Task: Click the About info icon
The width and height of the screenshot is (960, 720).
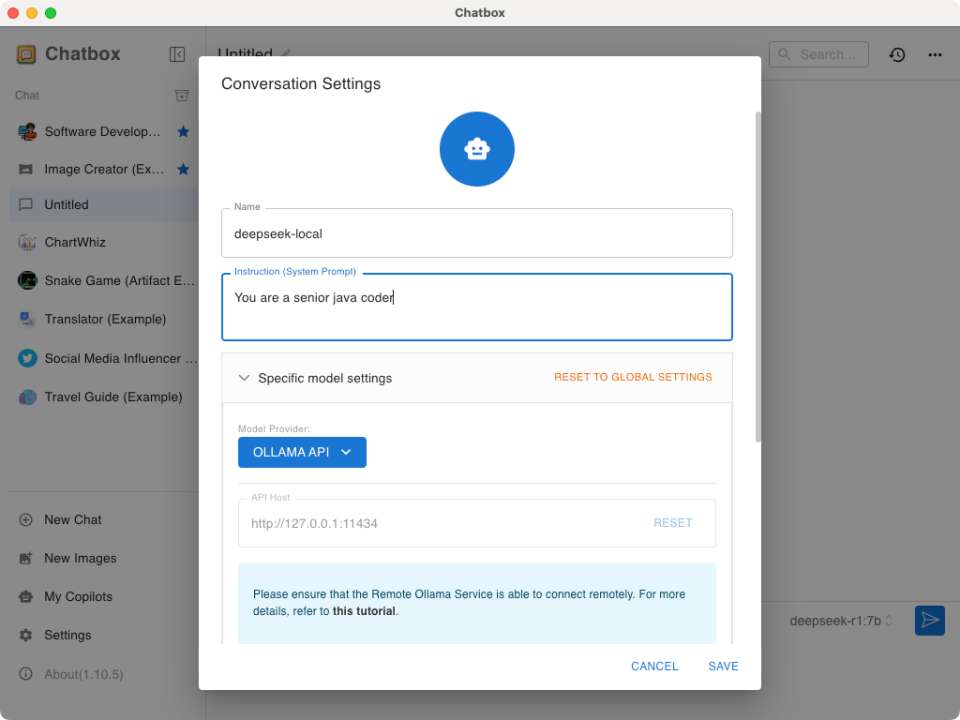Action: (x=26, y=674)
